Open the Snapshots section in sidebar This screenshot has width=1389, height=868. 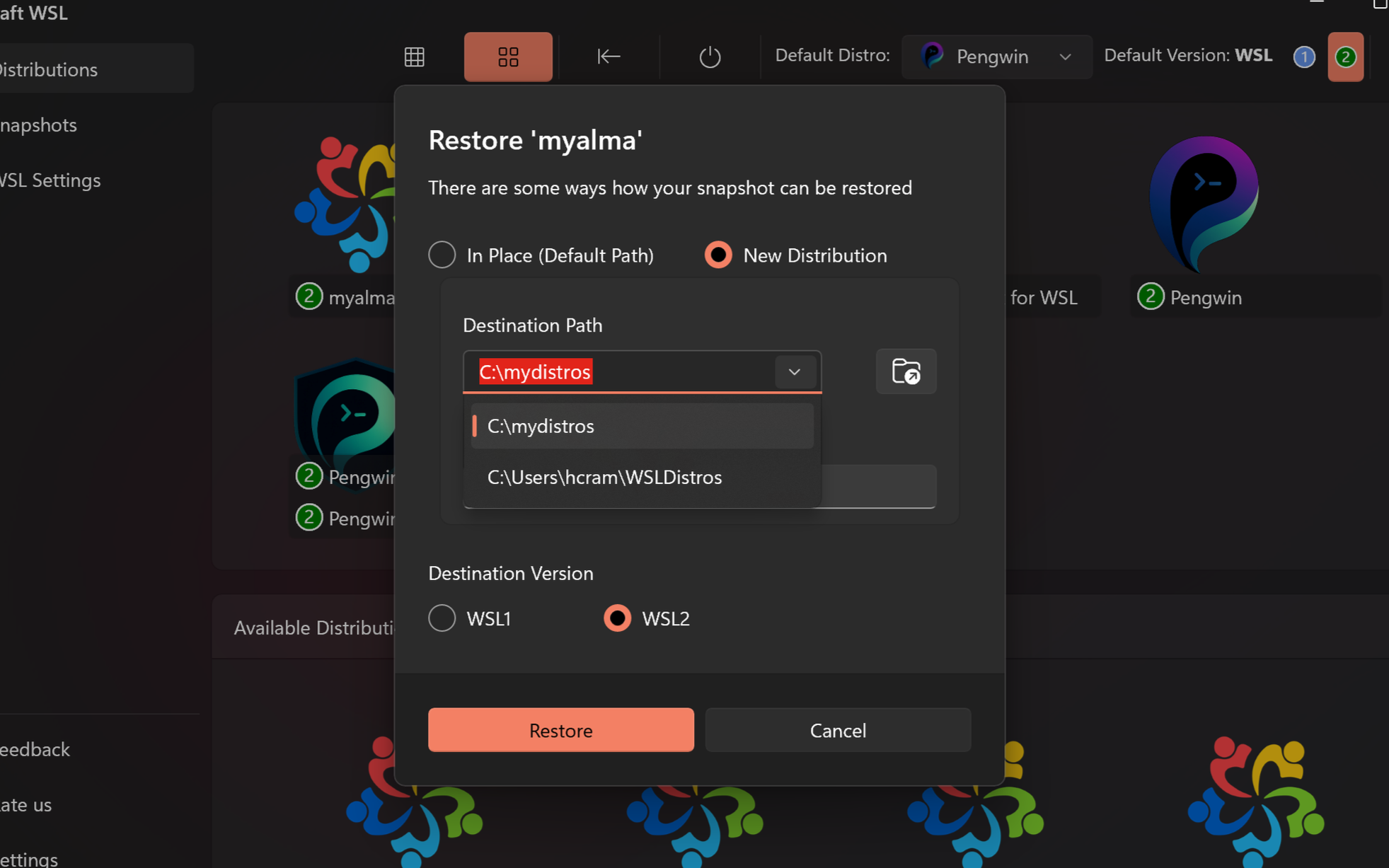pyautogui.click(x=39, y=125)
